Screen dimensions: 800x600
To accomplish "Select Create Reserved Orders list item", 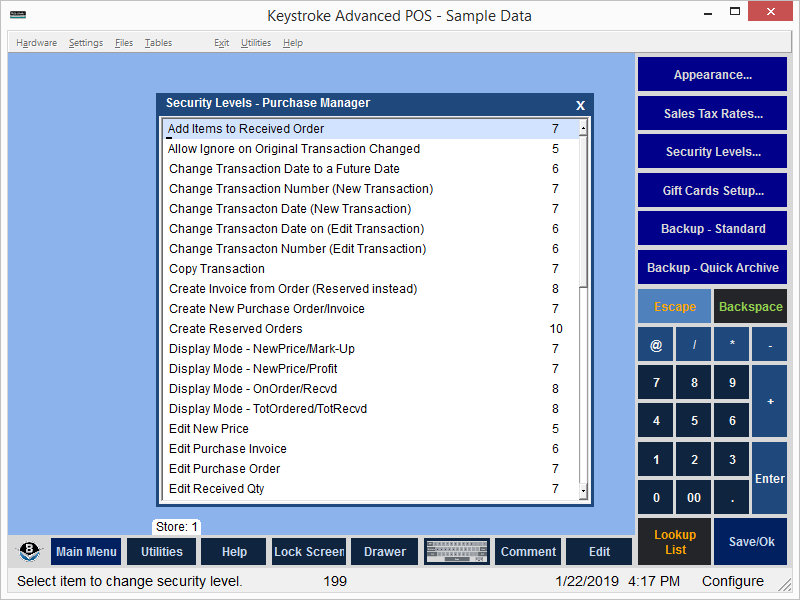I will click(x=236, y=329).
